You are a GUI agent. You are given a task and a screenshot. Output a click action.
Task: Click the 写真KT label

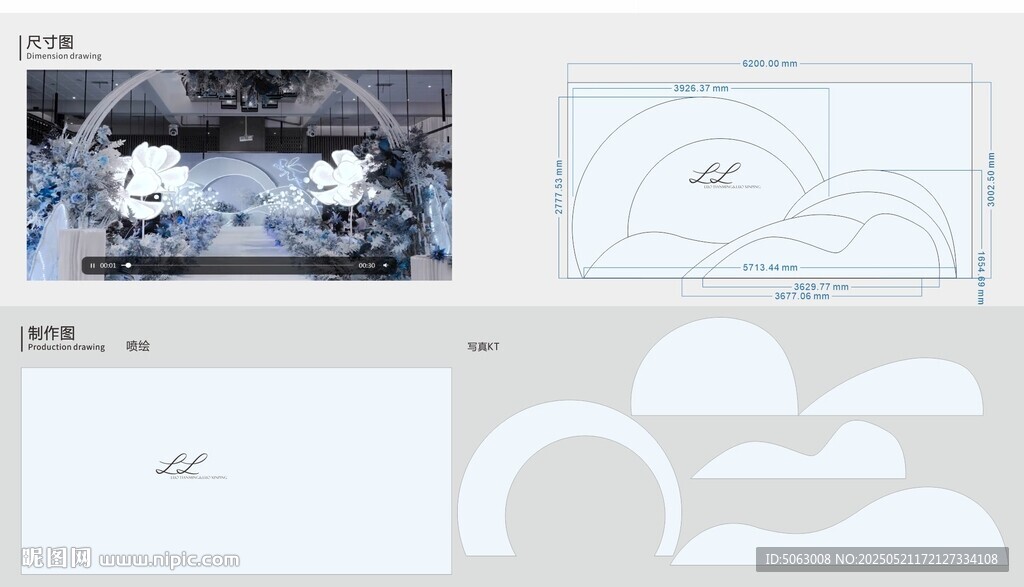click(483, 347)
